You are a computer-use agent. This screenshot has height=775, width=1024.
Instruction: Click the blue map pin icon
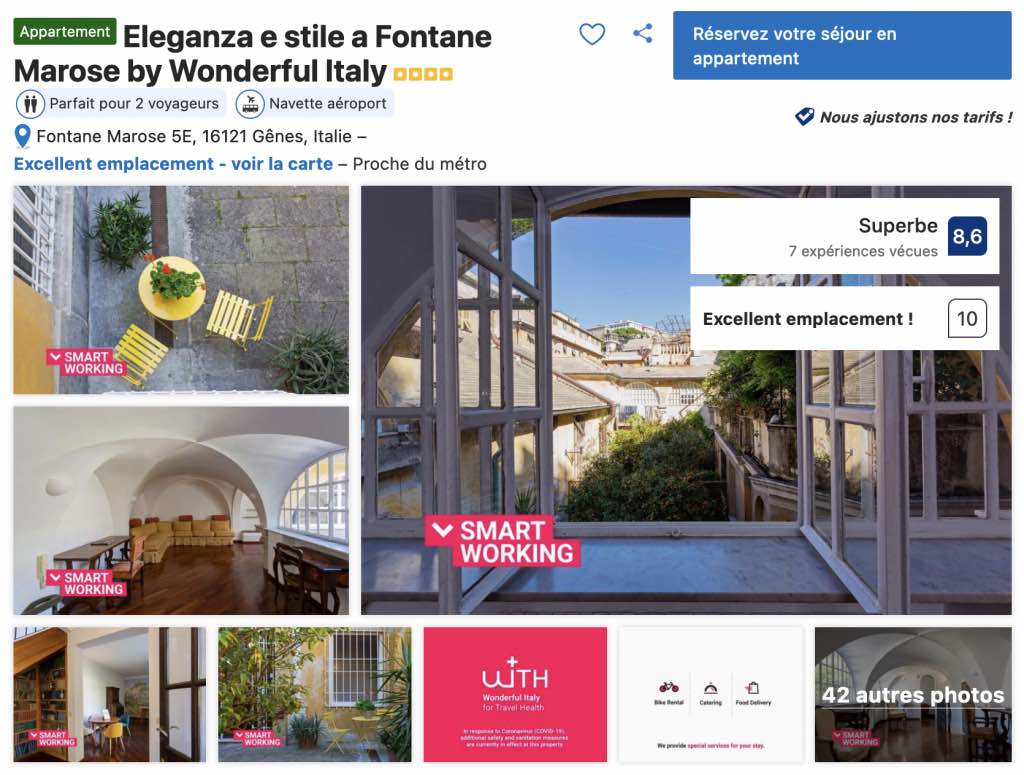[x=22, y=136]
